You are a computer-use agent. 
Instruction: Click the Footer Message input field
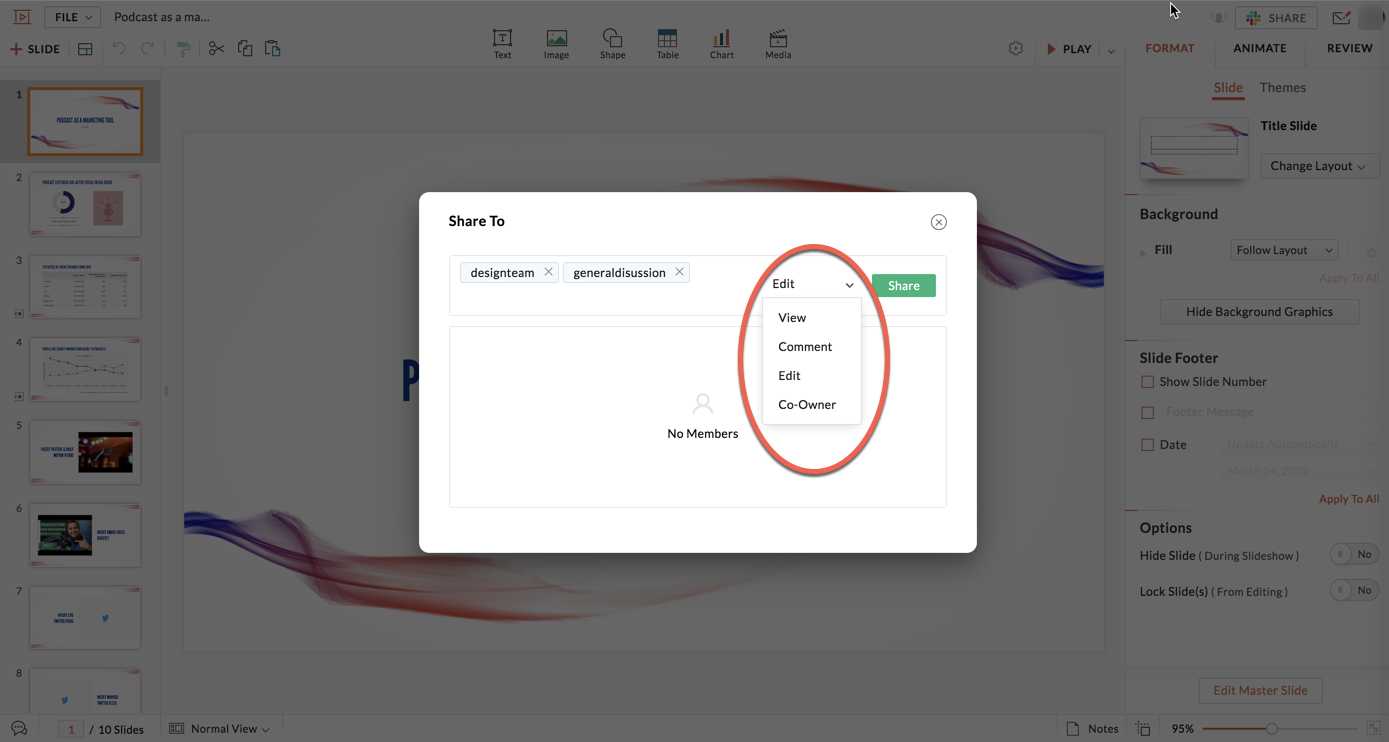tap(1270, 412)
